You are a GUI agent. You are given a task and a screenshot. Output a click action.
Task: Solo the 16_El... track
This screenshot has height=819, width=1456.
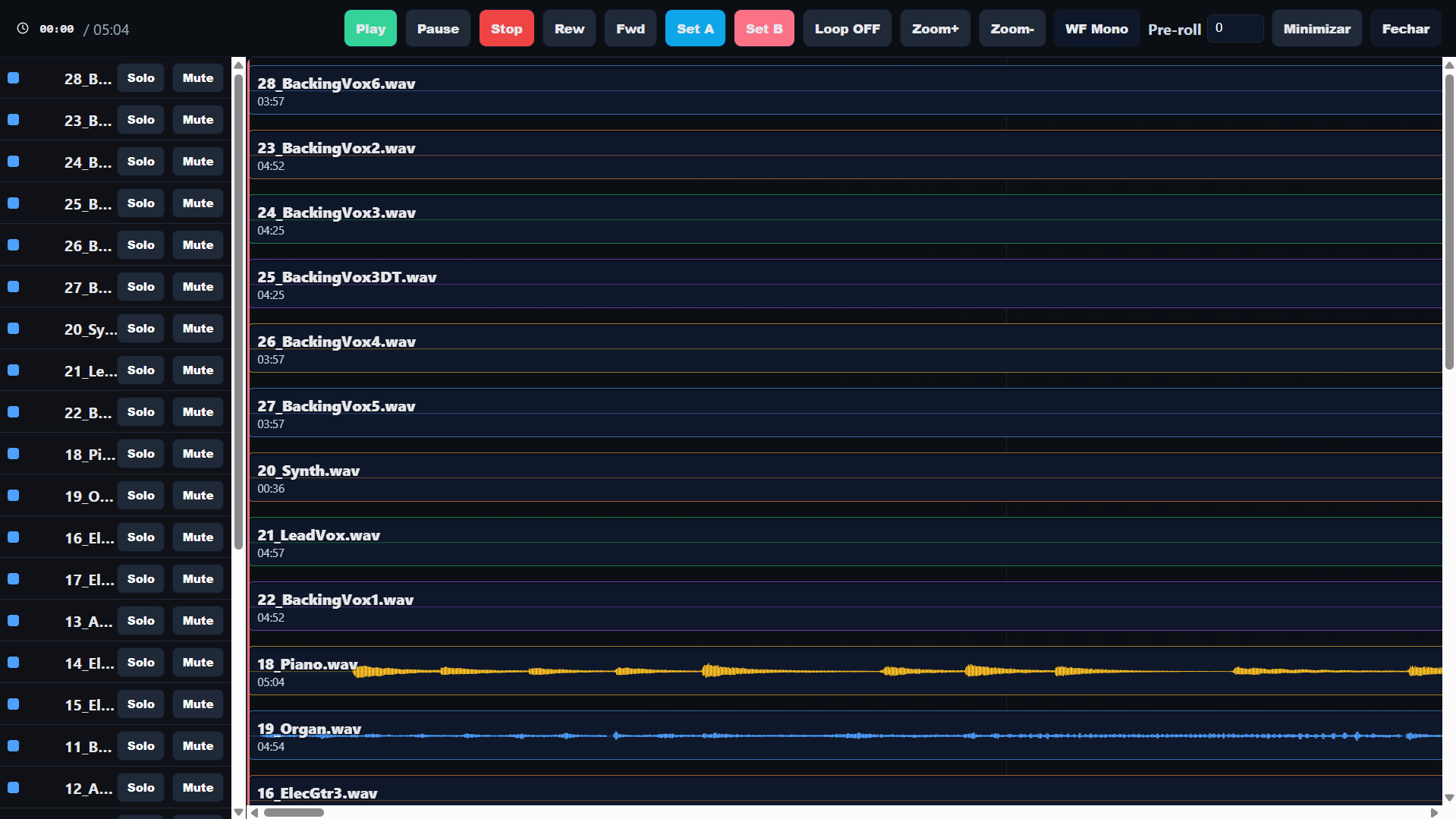[141, 537]
